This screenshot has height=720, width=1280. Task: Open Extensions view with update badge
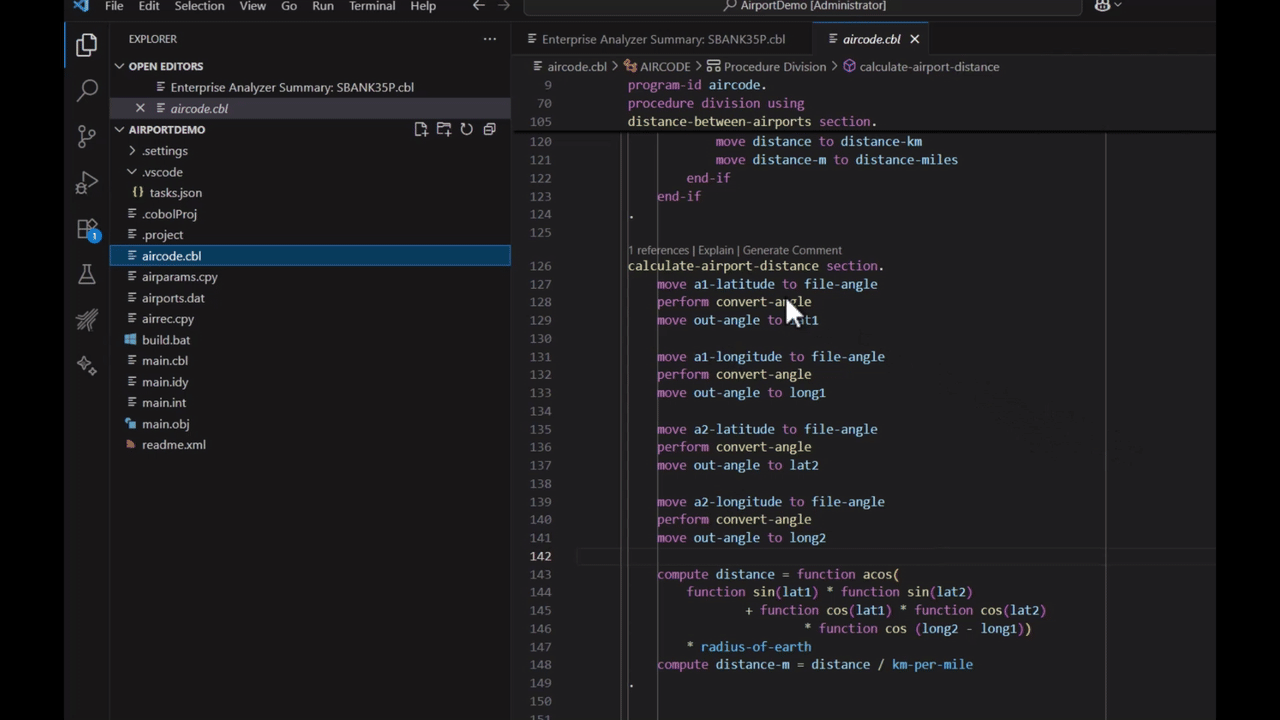(x=87, y=229)
